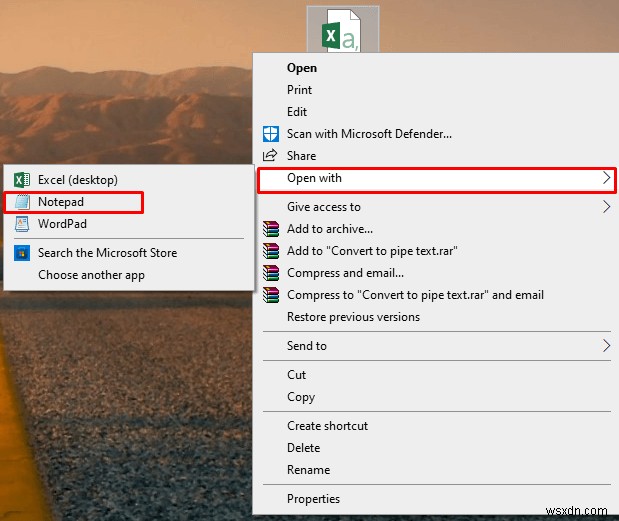Screen dimensions: 619x521
Task: Click the Excel icon in the Open with submenu
Action: pos(22,180)
